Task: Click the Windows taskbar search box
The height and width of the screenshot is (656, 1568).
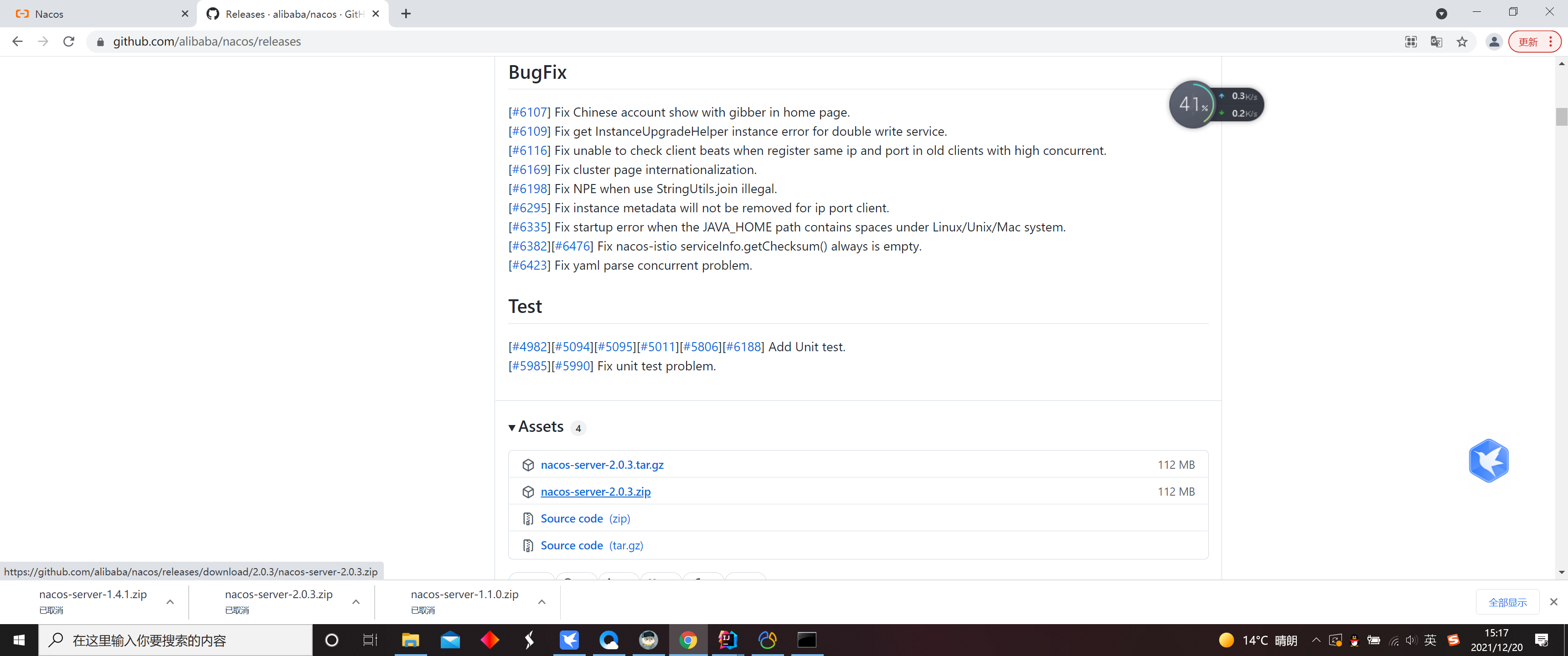Action: (x=176, y=640)
